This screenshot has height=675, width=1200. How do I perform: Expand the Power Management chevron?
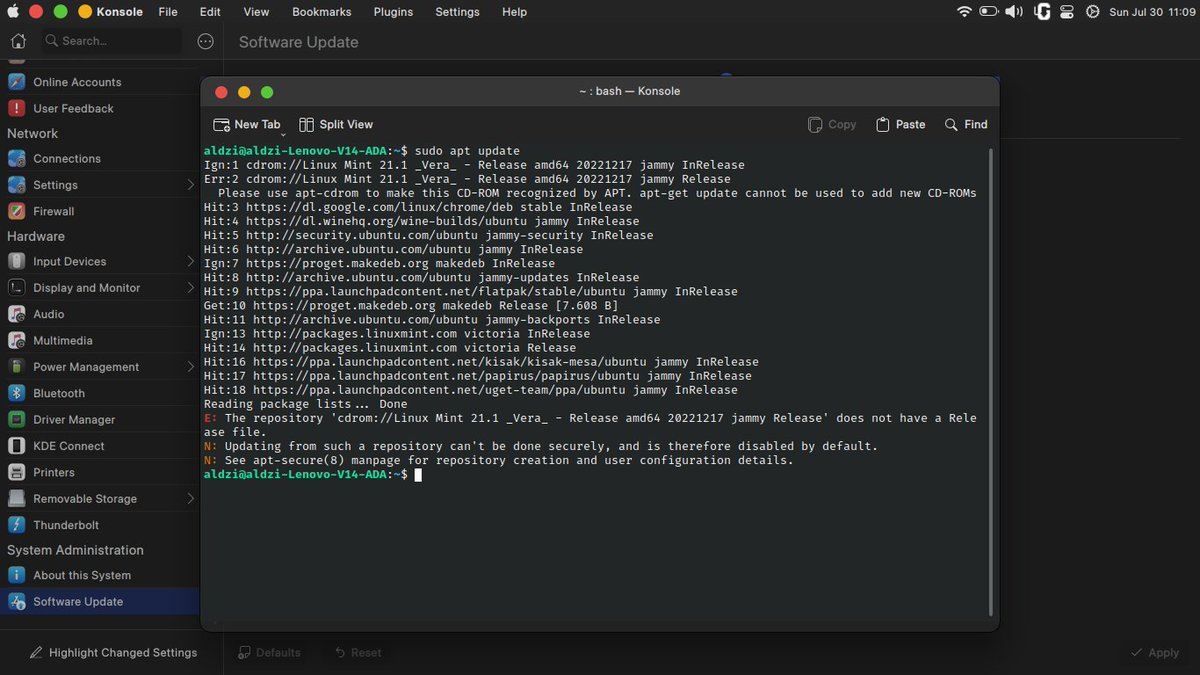(x=190, y=367)
